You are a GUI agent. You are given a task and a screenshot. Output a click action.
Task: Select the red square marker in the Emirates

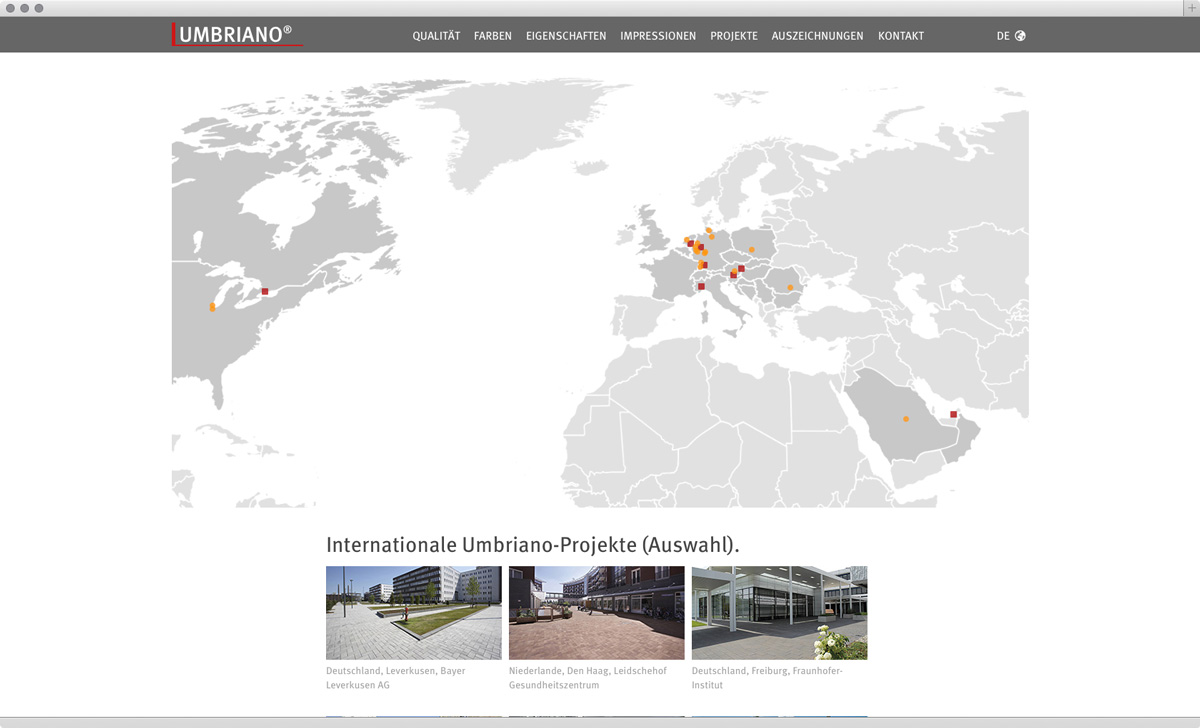[x=953, y=414]
